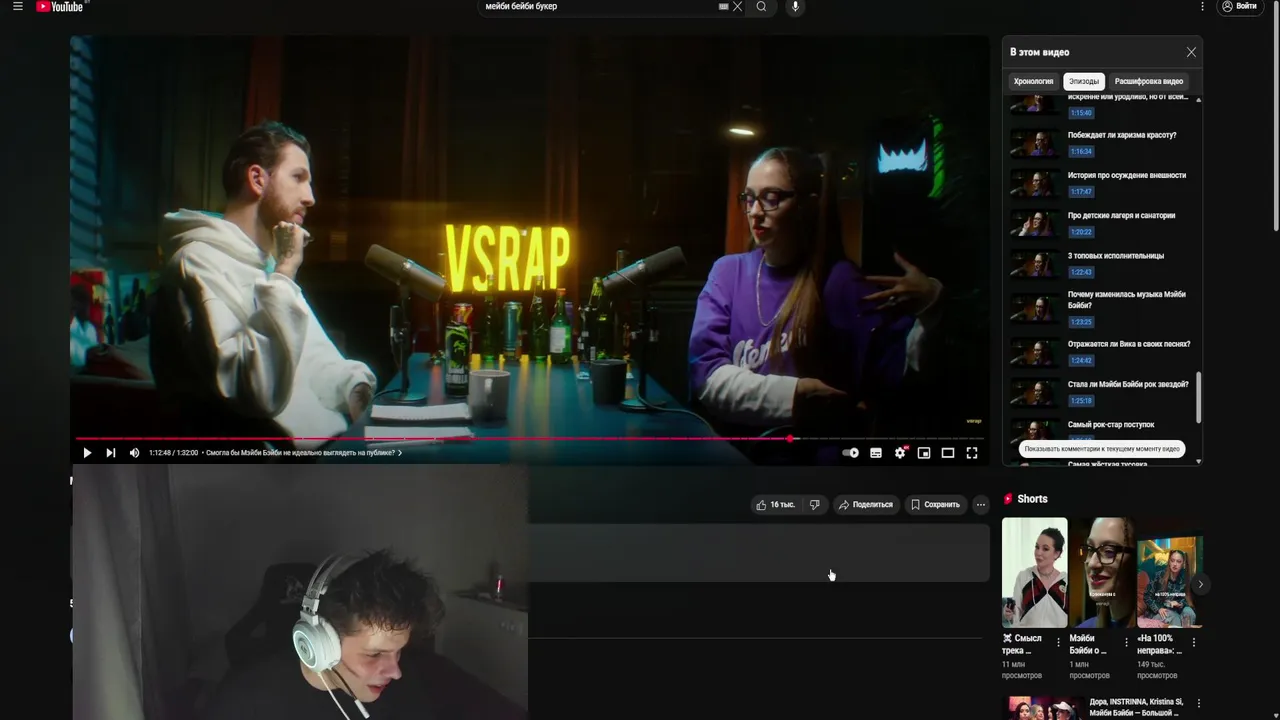Expand current chapter title in player bar
Screen dimensions: 1280x720
click(304, 453)
